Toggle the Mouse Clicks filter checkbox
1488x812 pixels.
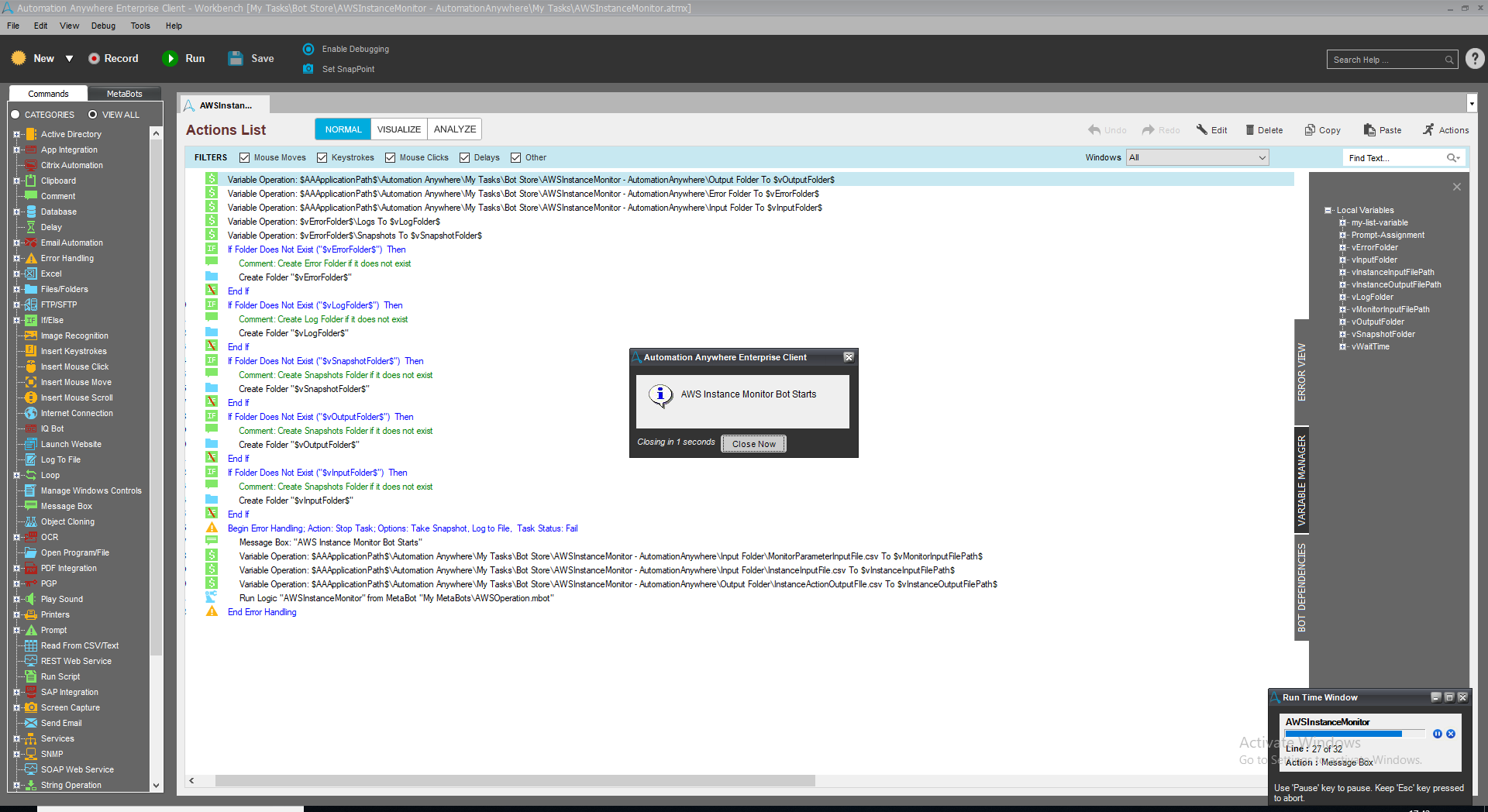tap(390, 157)
